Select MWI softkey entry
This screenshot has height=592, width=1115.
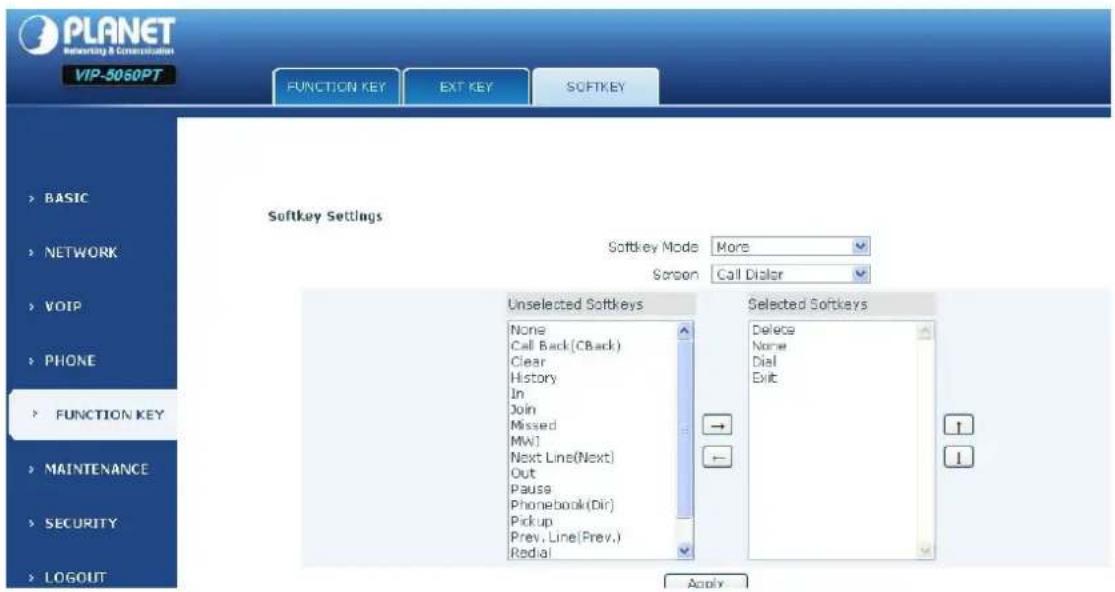(x=525, y=441)
